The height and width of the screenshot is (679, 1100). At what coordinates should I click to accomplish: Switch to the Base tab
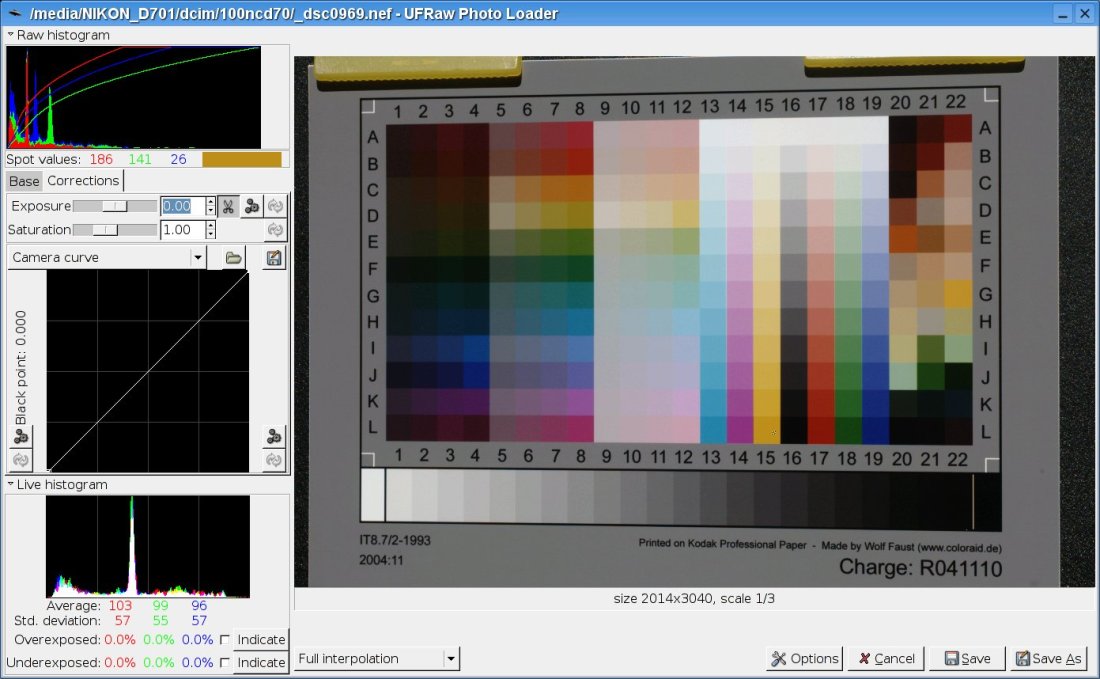24,181
